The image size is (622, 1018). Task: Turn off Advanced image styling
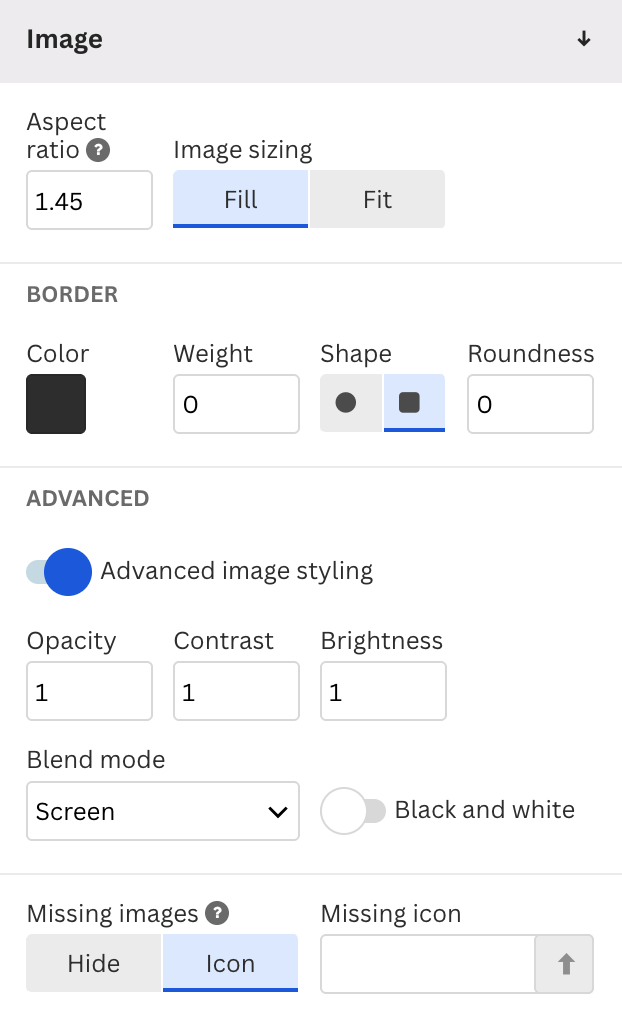coord(59,571)
